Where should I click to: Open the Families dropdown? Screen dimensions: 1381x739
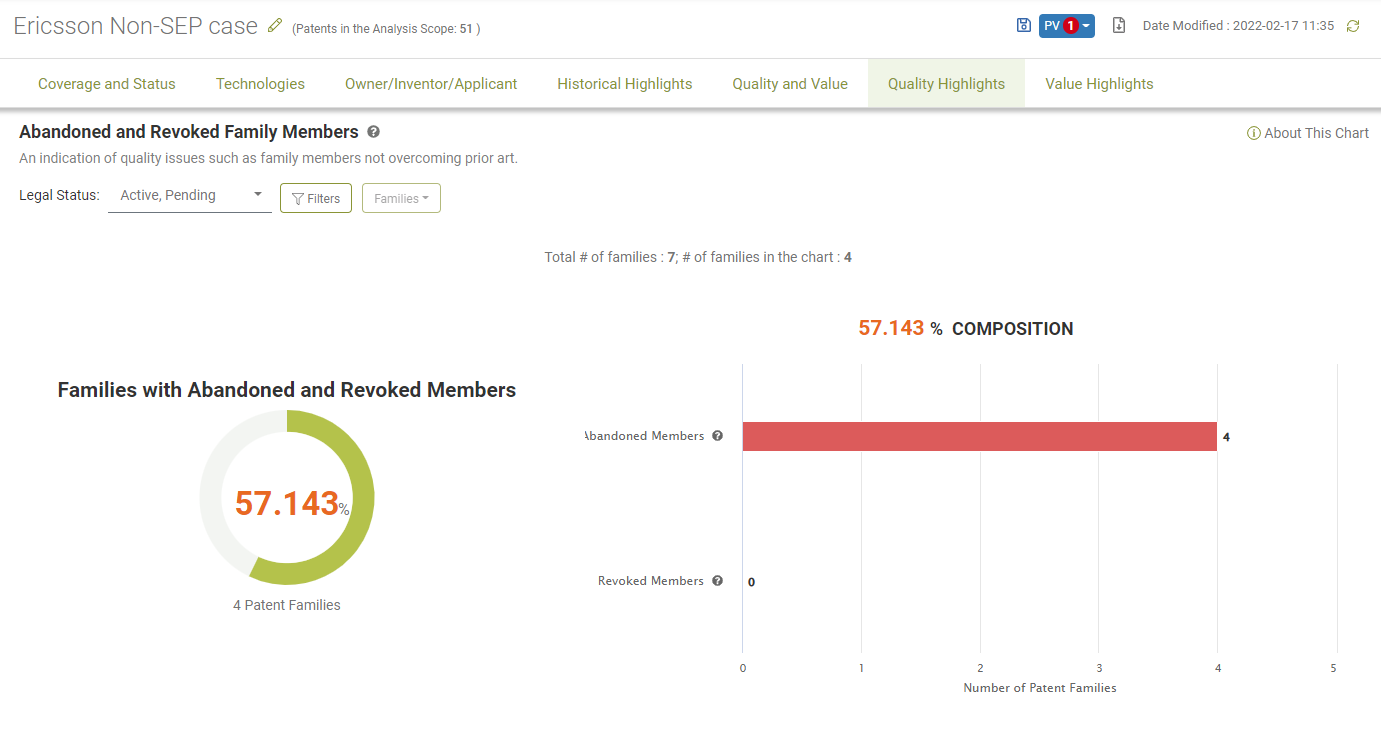[x=401, y=198]
